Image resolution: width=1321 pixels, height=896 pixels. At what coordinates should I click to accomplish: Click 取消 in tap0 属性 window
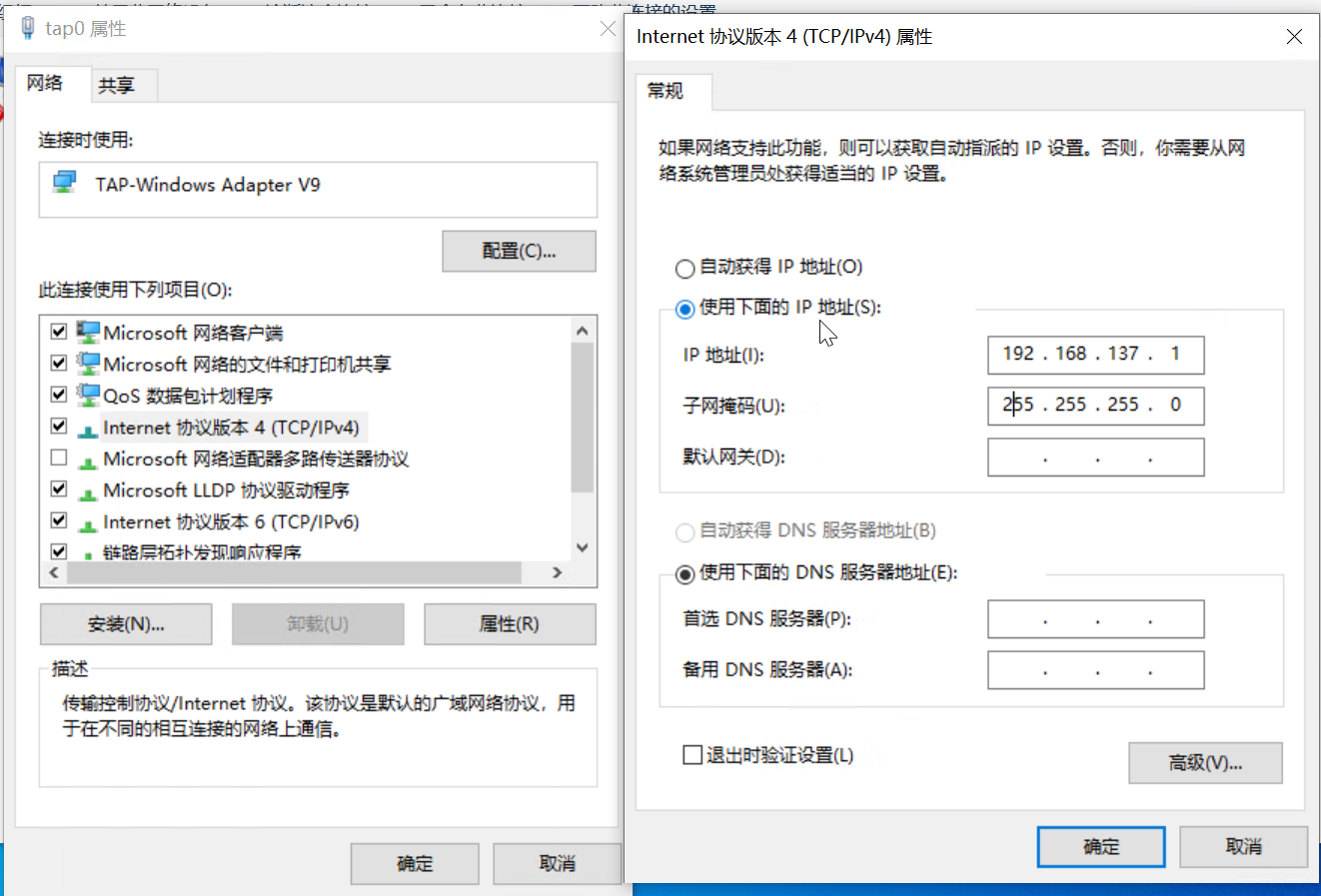pyautogui.click(x=557, y=864)
